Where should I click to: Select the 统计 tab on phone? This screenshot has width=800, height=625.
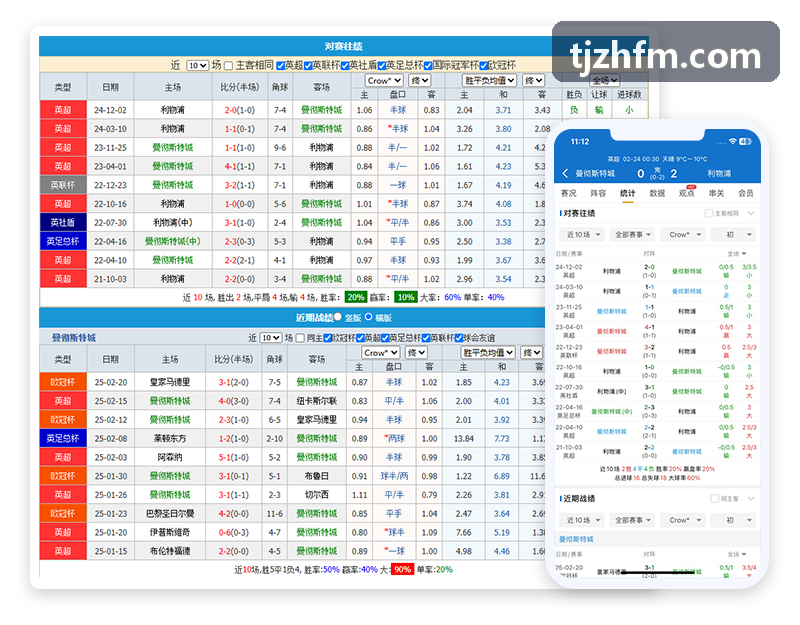[x=628, y=193]
